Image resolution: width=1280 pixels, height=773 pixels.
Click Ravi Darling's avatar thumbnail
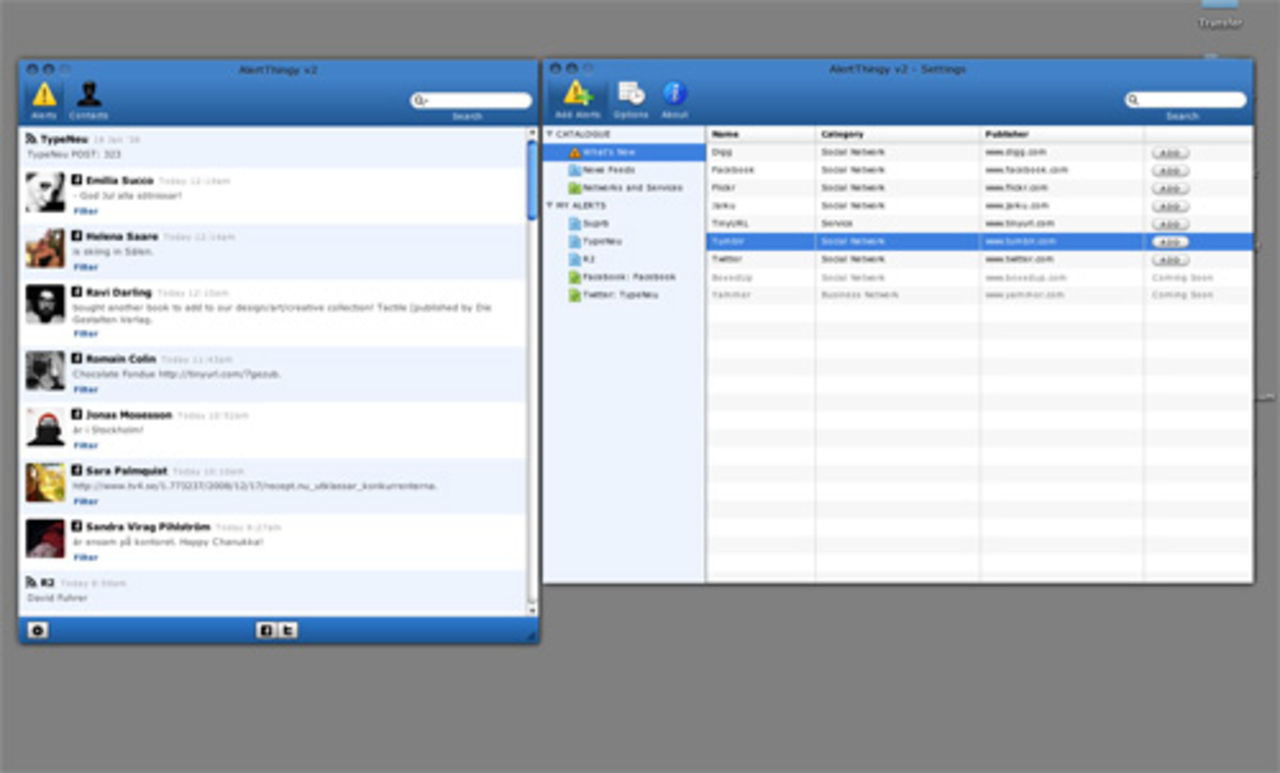[x=45, y=304]
